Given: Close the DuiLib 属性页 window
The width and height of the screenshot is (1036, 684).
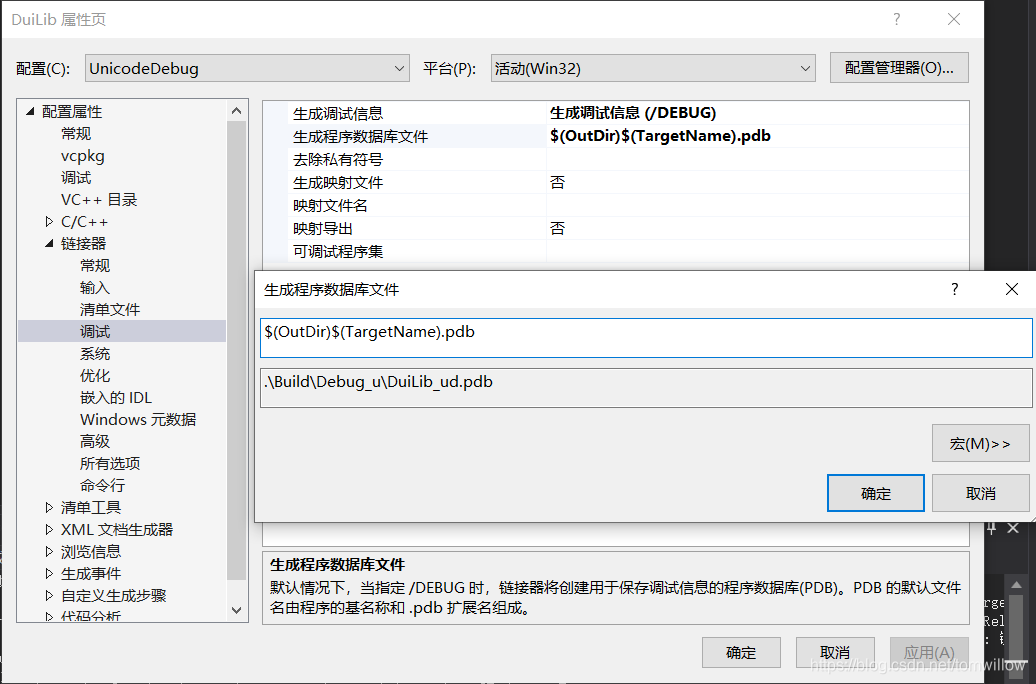Looking at the screenshot, I should [954, 19].
